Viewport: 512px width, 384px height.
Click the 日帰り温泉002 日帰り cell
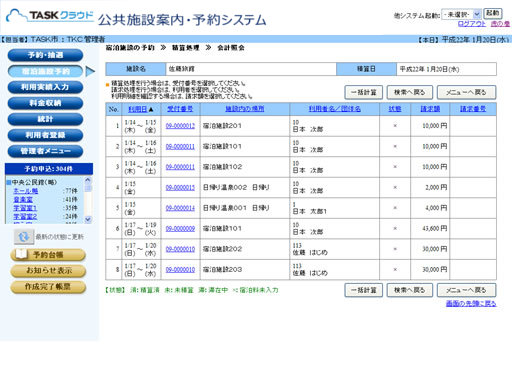coord(245,188)
